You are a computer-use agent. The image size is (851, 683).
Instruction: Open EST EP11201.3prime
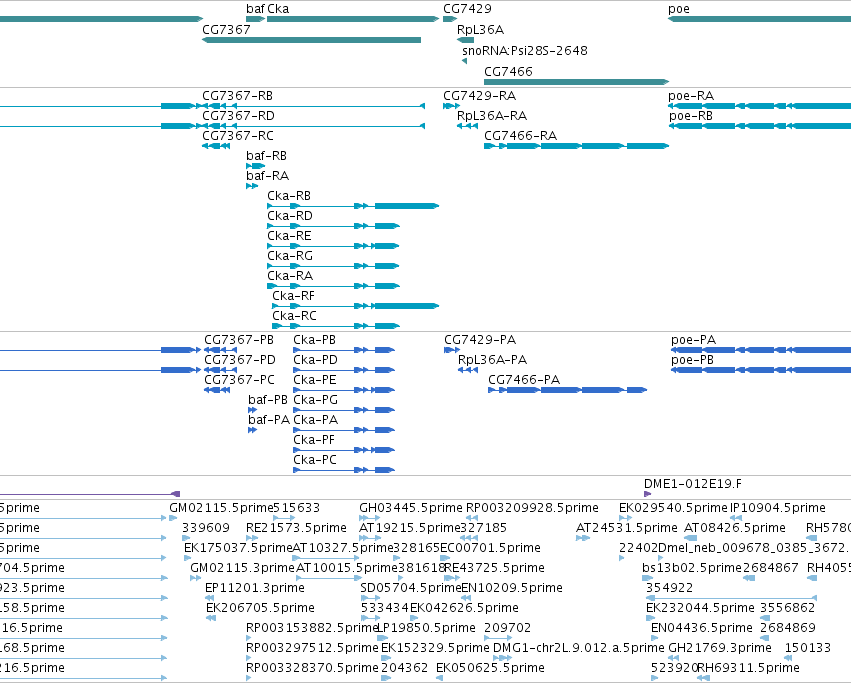pyautogui.click(x=255, y=588)
